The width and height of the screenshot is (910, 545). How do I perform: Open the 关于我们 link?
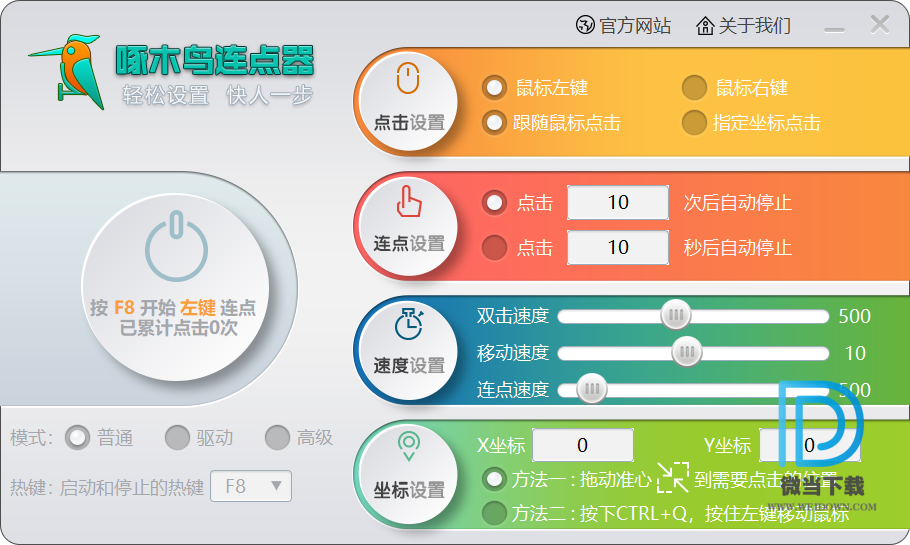(x=743, y=26)
